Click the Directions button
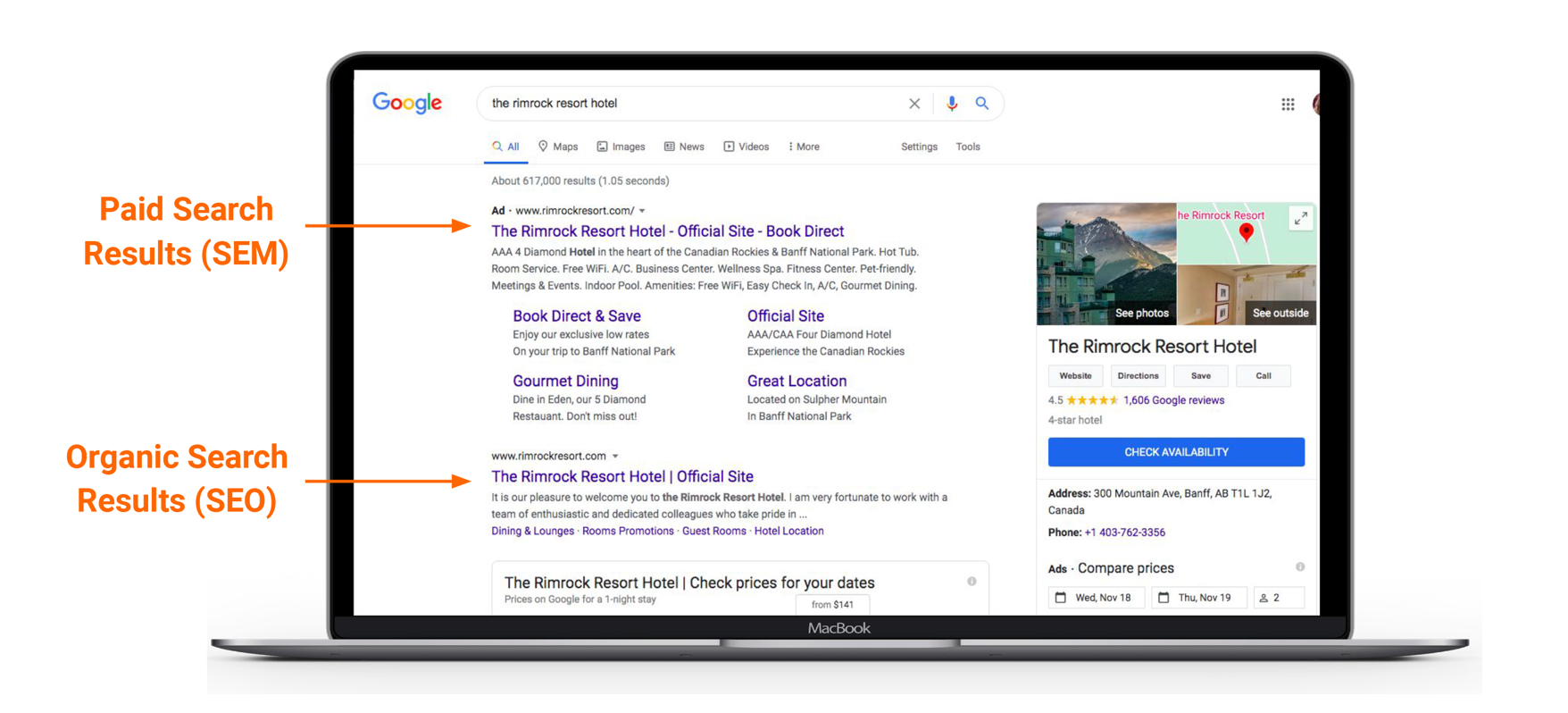Viewport: 1568px width, 713px height. pyautogui.click(x=1138, y=376)
